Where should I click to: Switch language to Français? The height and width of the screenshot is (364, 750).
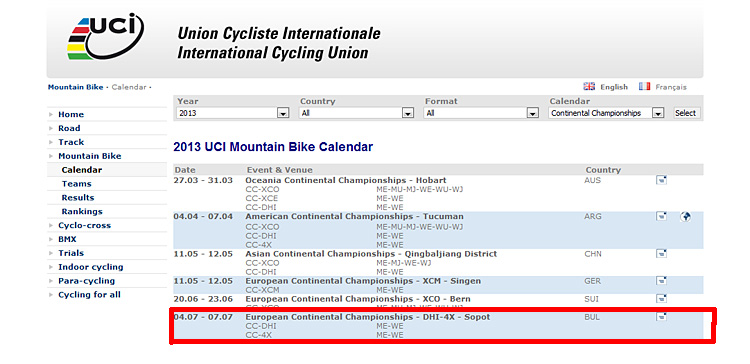point(671,87)
